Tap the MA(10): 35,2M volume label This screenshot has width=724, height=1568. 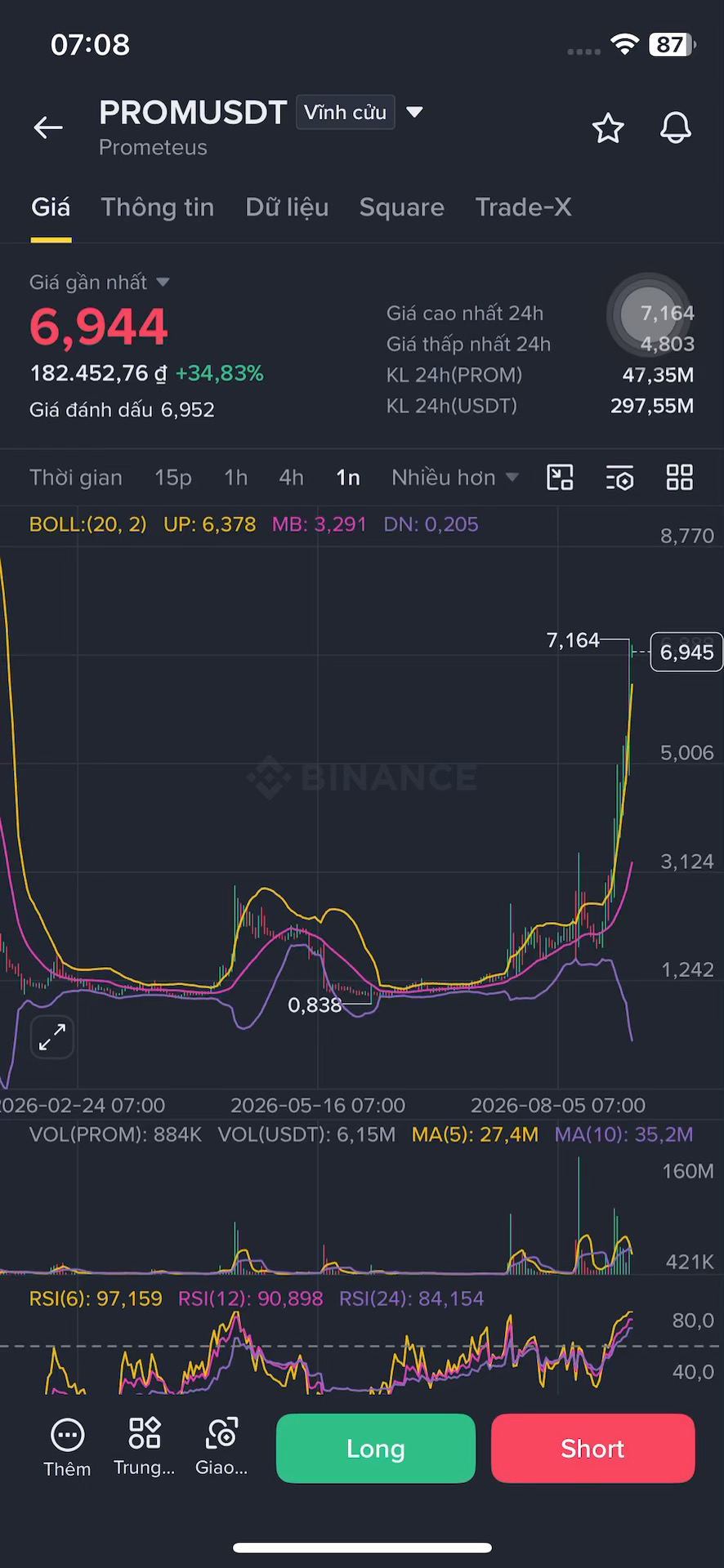tap(623, 1134)
